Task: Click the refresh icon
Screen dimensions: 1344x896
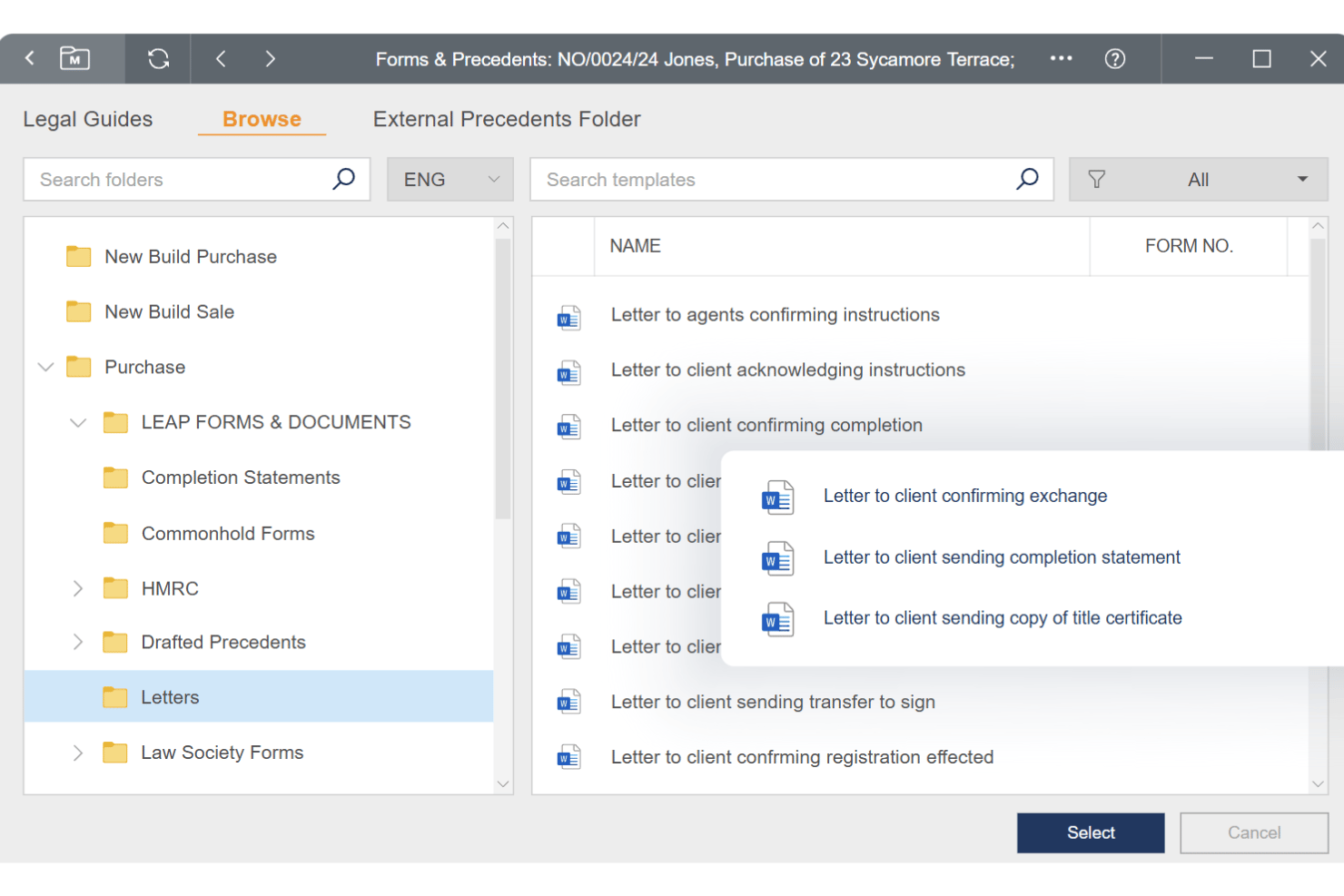Action: pyautogui.click(x=158, y=59)
